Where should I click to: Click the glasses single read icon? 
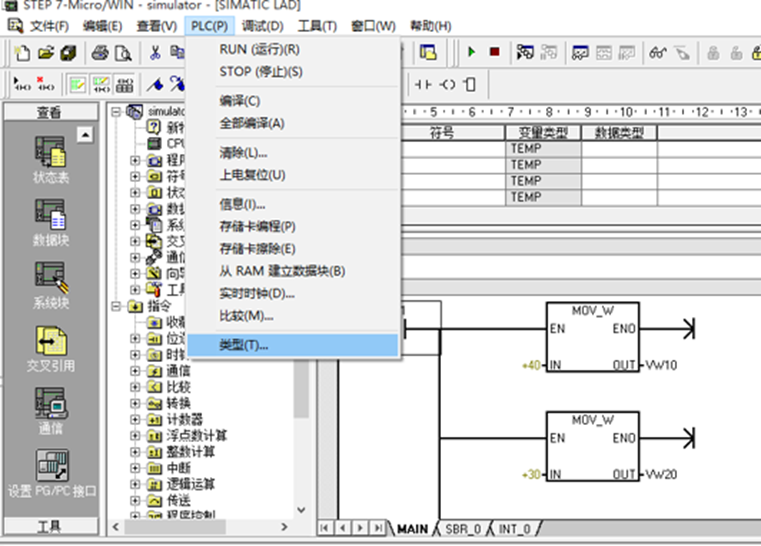[658, 52]
